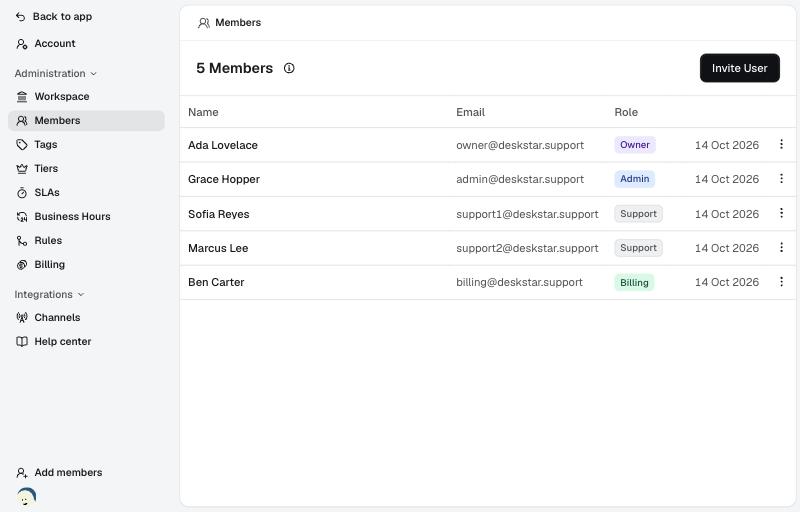Click email support1@deskstar.support

pyautogui.click(x=527, y=214)
